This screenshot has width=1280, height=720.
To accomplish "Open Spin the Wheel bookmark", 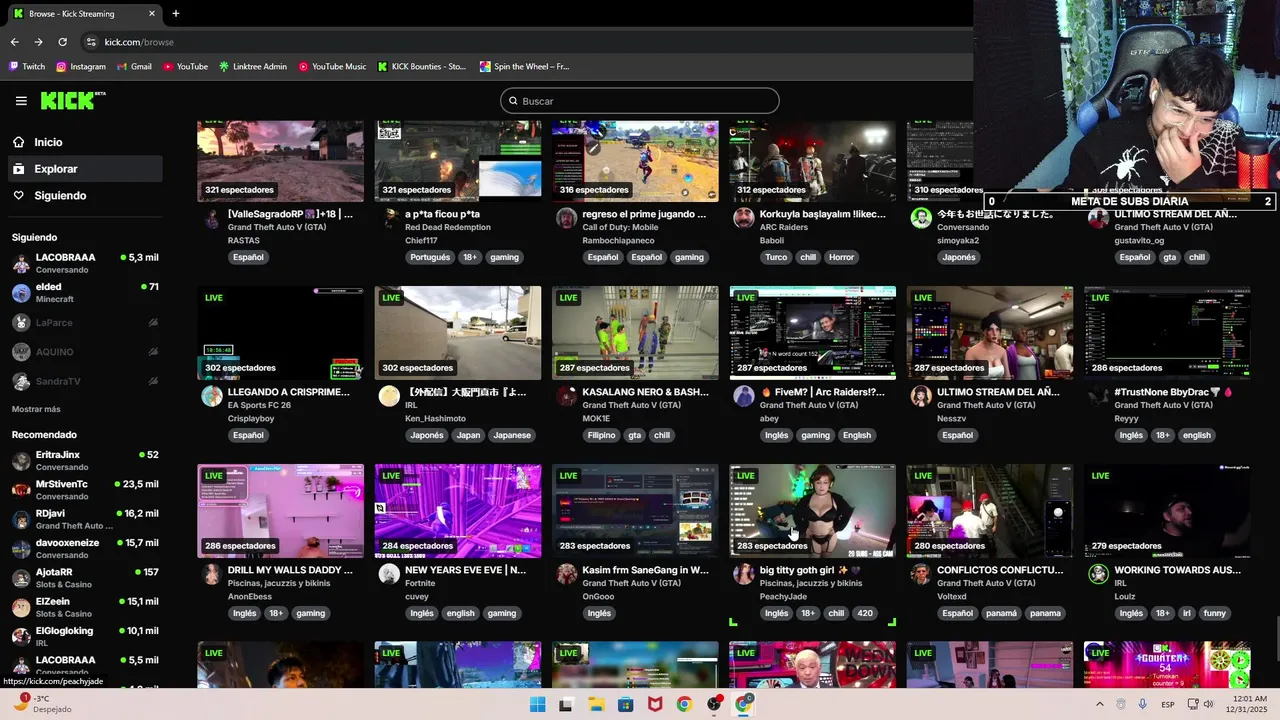I will point(525,67).
